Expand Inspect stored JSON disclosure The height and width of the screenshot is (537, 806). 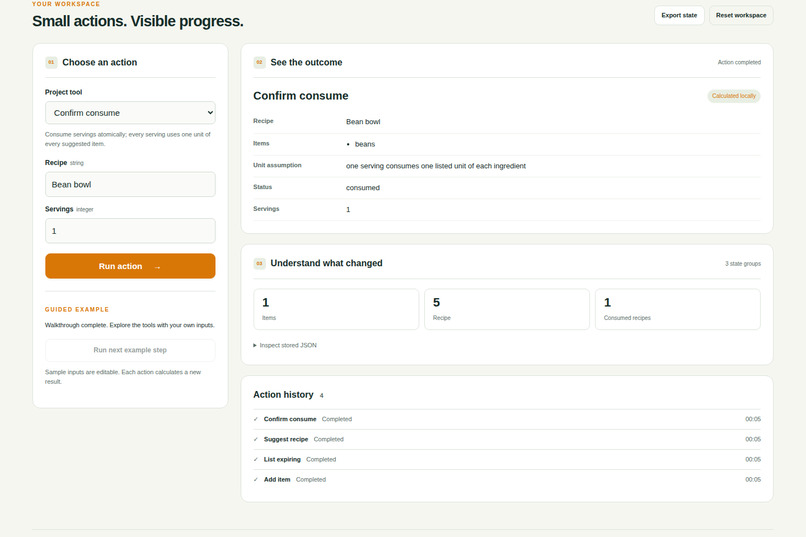(x=285, y=345)
